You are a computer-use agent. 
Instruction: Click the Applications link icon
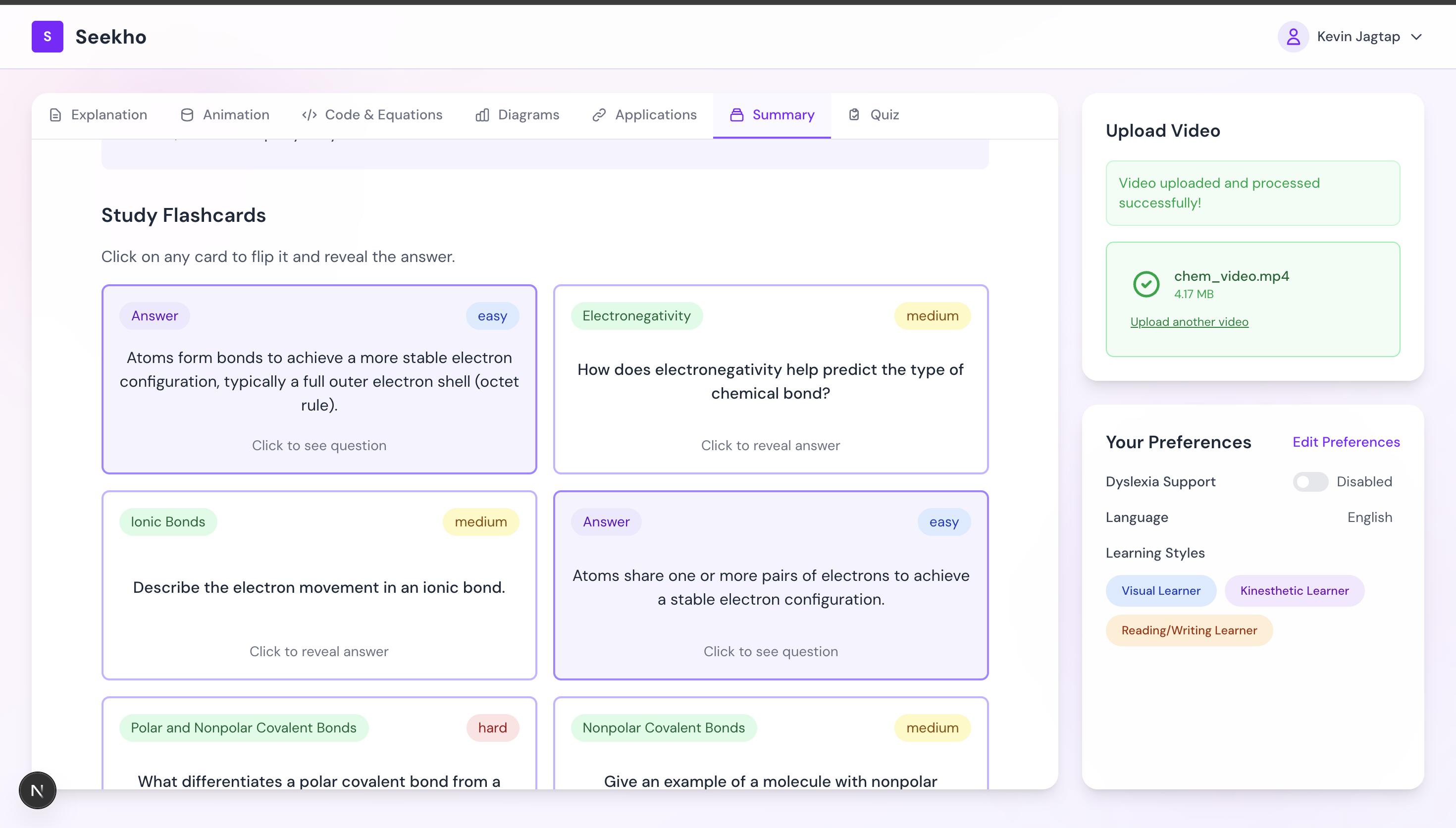click(x=599, y=115)
